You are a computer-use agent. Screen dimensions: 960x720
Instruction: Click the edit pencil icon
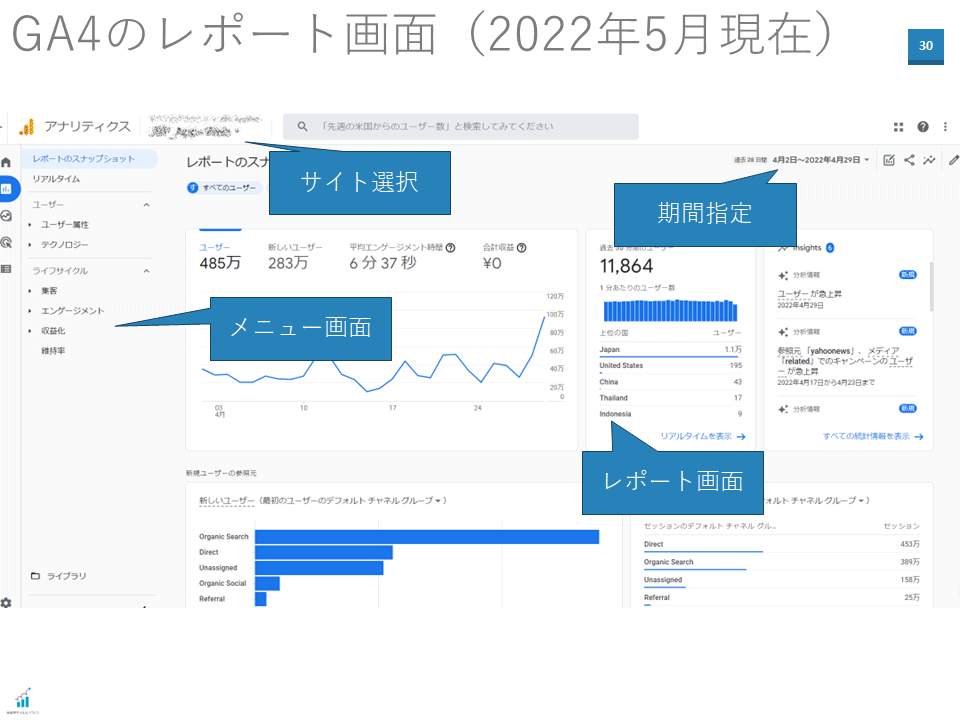click(953, 160)
